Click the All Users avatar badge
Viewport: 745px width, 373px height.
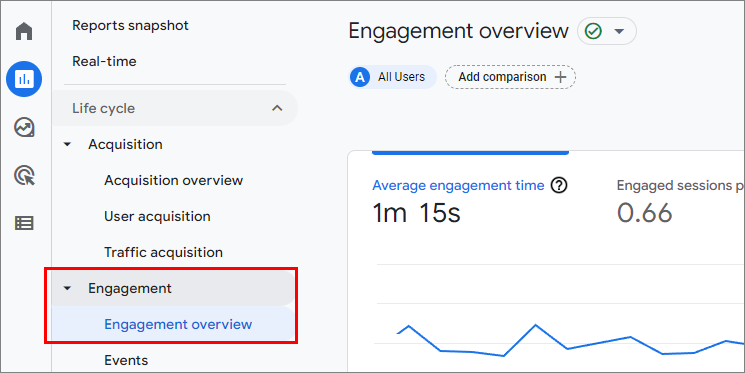(x=360, y=77)
